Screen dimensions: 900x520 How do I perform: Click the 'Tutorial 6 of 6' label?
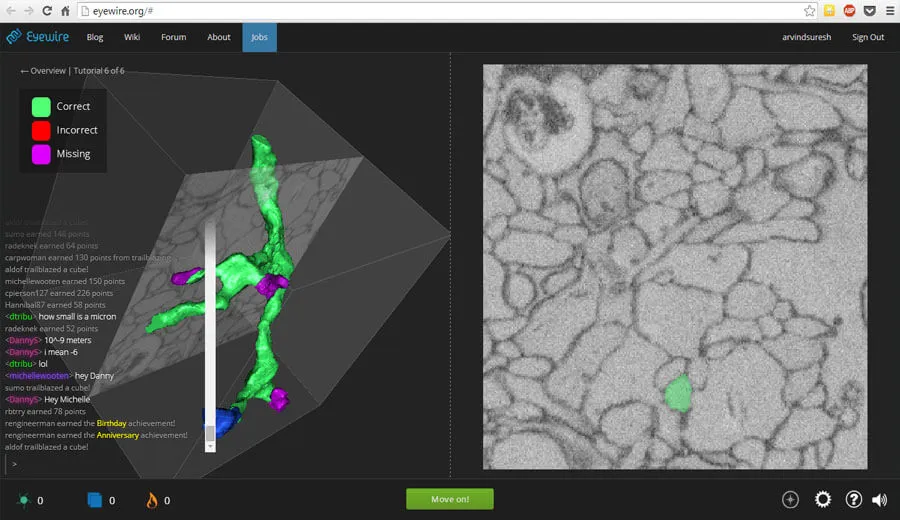[x=99, y=71]
